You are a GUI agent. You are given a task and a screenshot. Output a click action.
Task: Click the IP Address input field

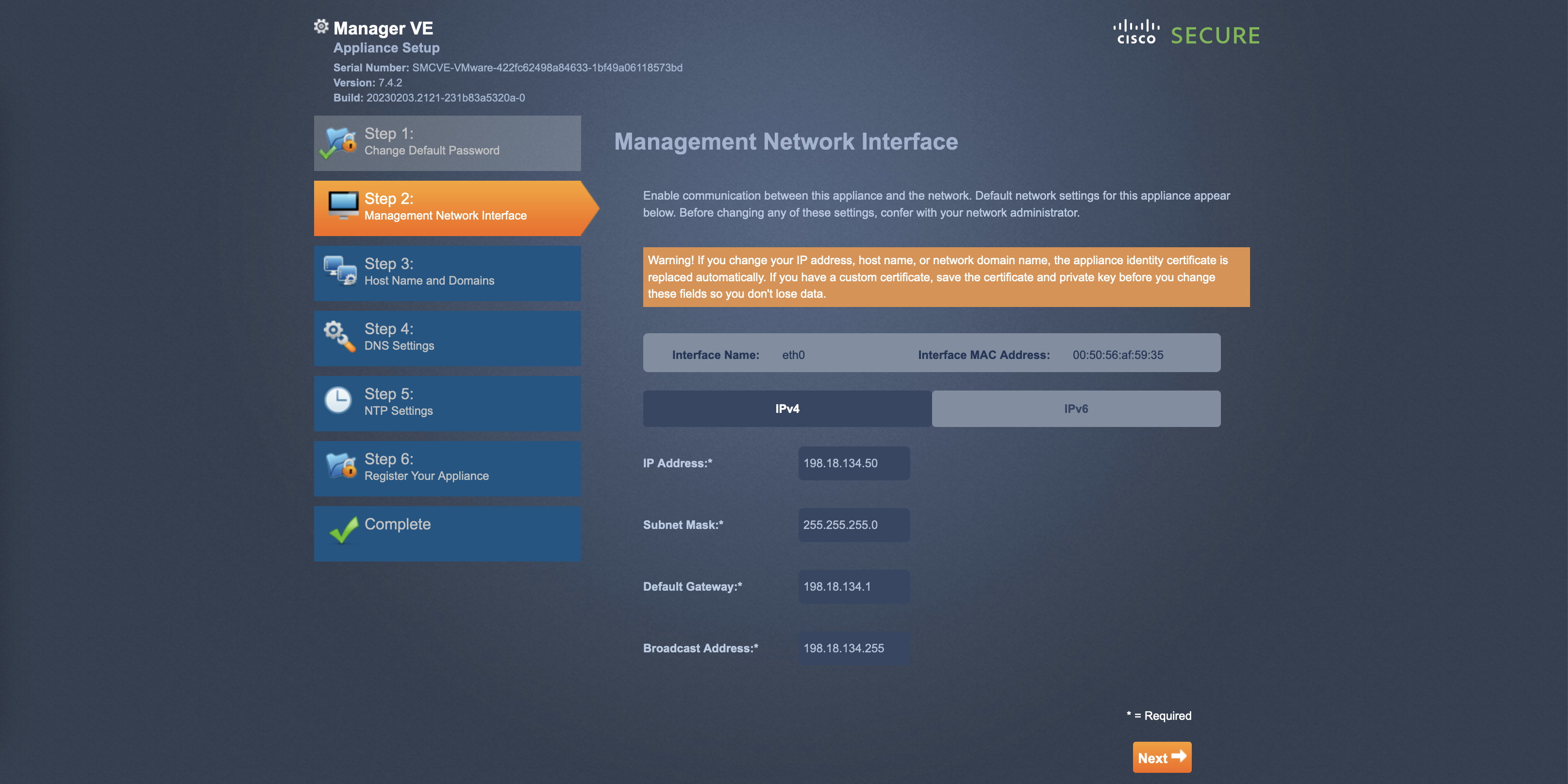(853, 463)
